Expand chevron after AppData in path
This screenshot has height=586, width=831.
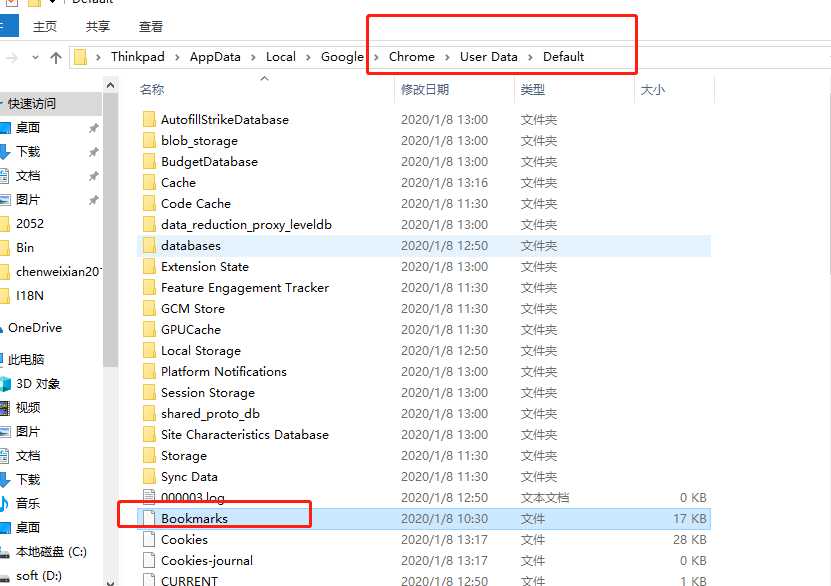coord(253,57)
